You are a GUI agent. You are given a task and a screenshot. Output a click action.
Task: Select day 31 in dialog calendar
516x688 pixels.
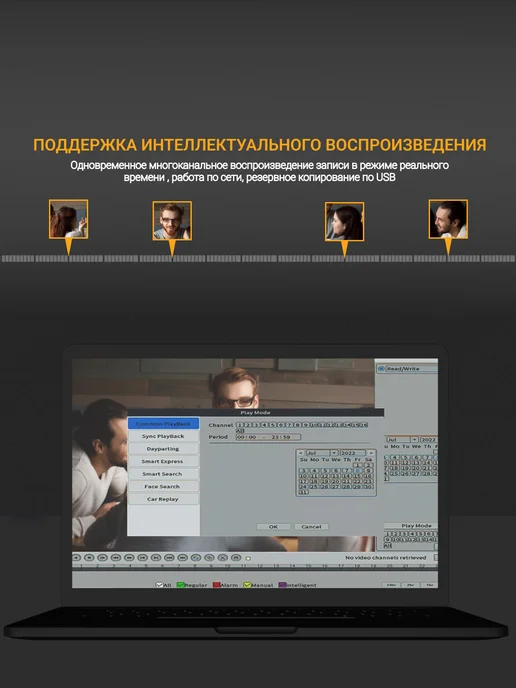pos(304,492)
